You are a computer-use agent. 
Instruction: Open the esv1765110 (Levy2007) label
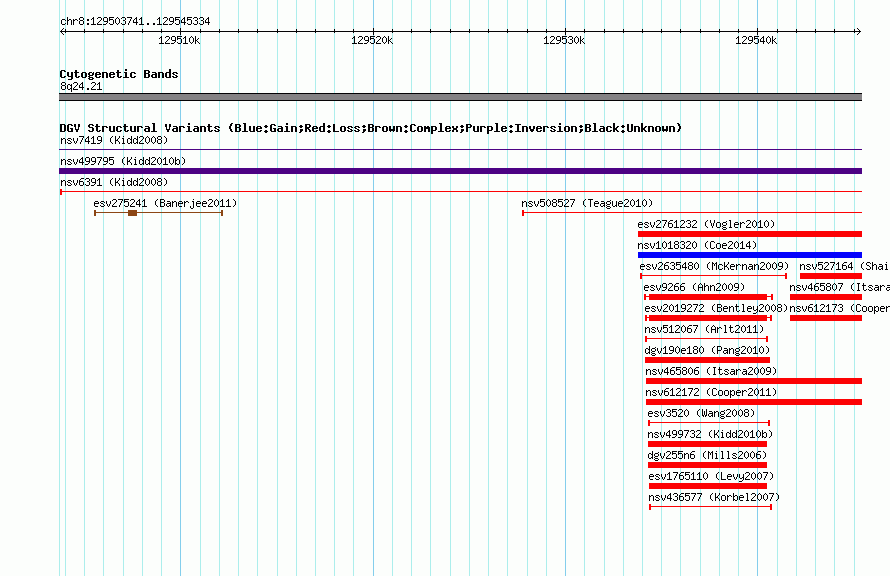pos(711,476)
